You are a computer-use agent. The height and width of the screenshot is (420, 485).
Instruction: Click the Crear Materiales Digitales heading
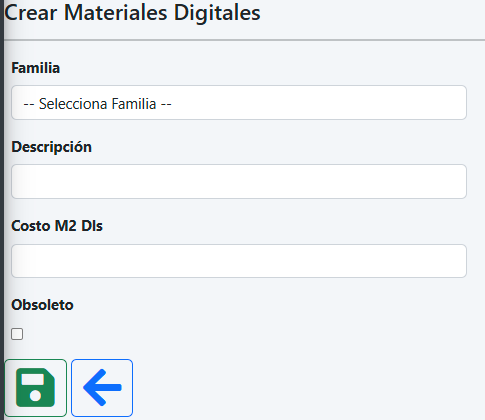click(132, 13)
